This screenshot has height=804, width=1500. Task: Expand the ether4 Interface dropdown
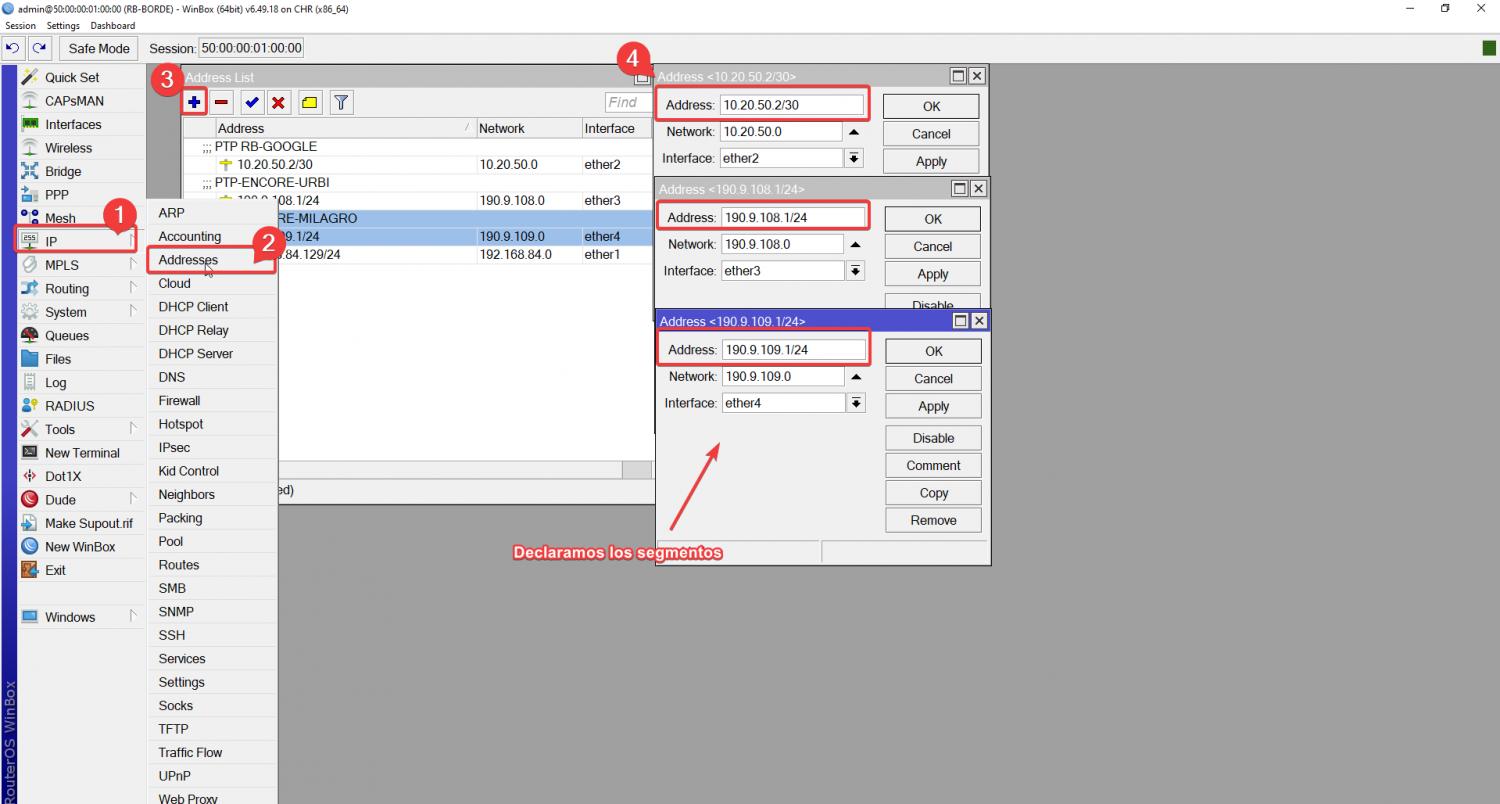856,403
